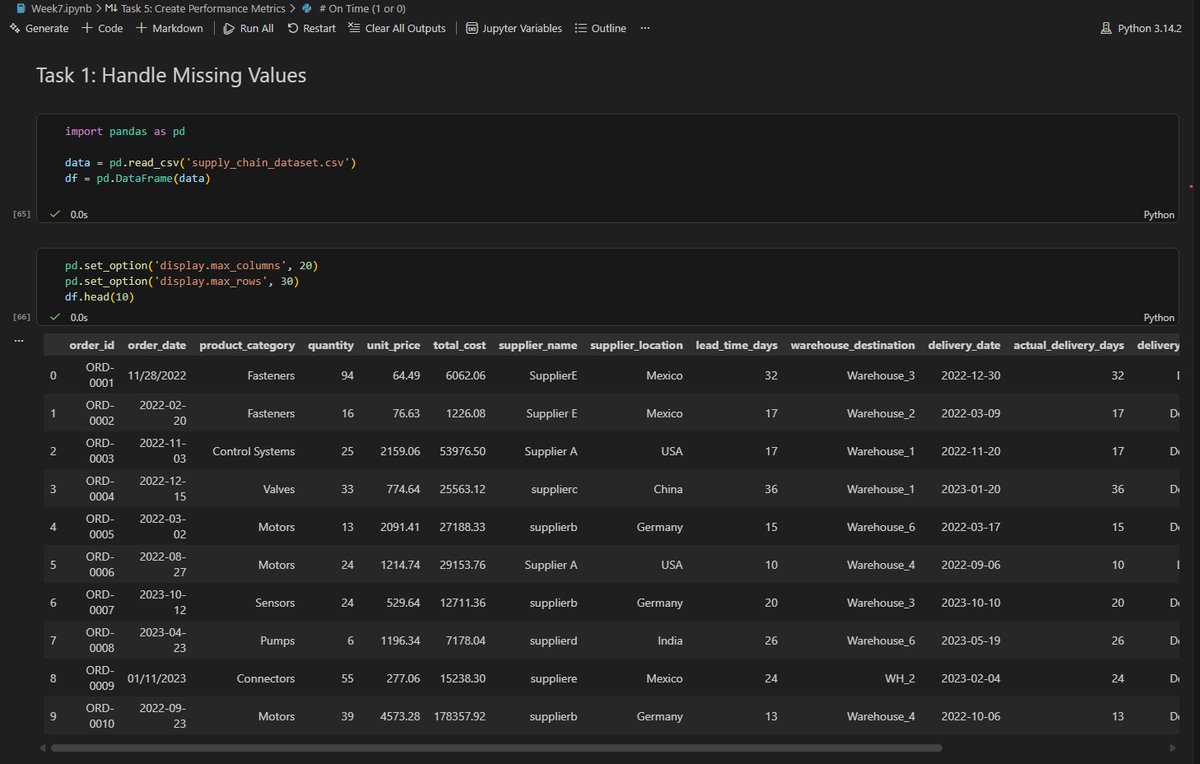Screen dimensions: 1200x764
Task: Click the 2022-12-30 delivery date cell
Action: pyautogui.click(x=971, y=376)
